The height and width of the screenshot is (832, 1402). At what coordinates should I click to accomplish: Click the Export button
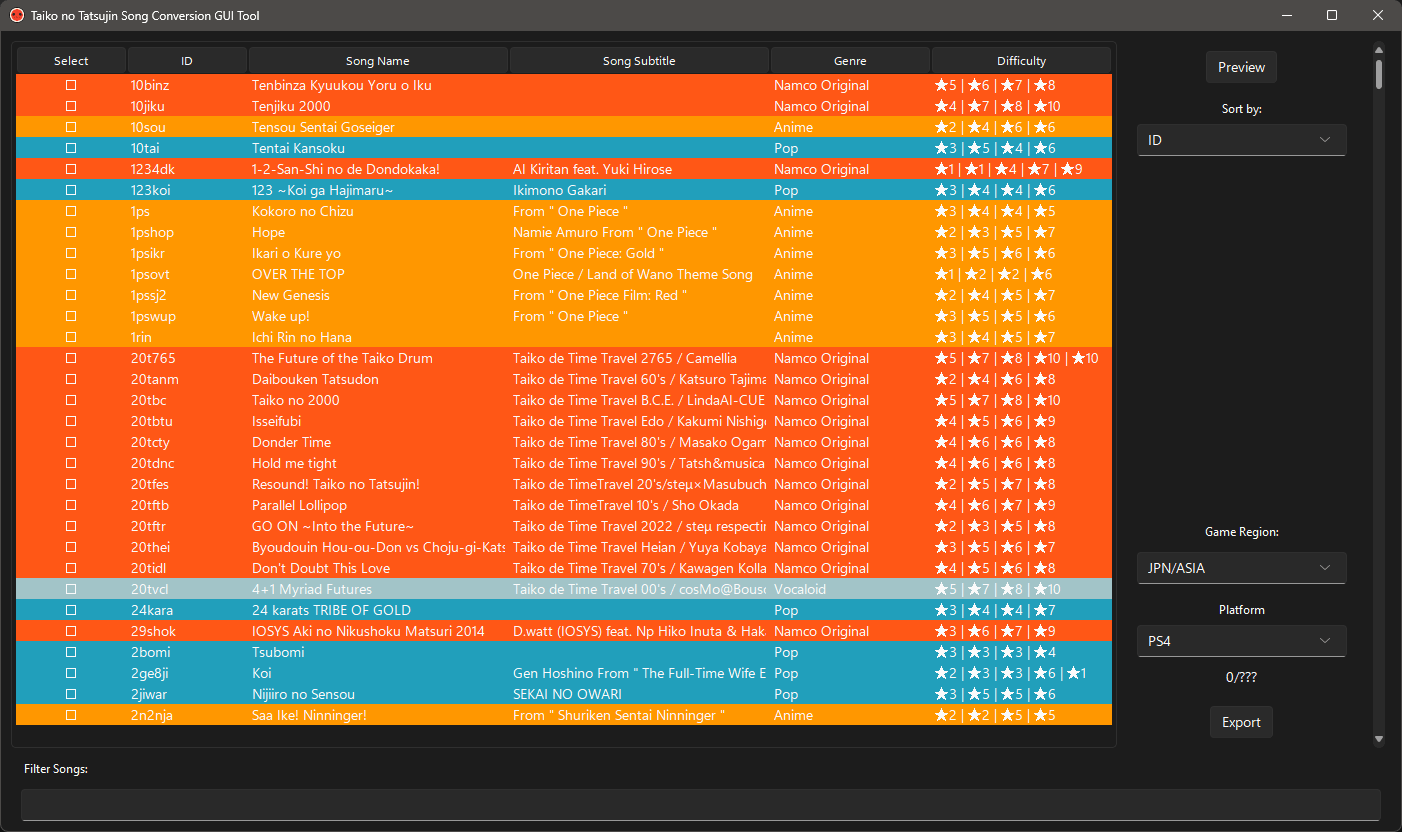click(x=1241, y=721)
